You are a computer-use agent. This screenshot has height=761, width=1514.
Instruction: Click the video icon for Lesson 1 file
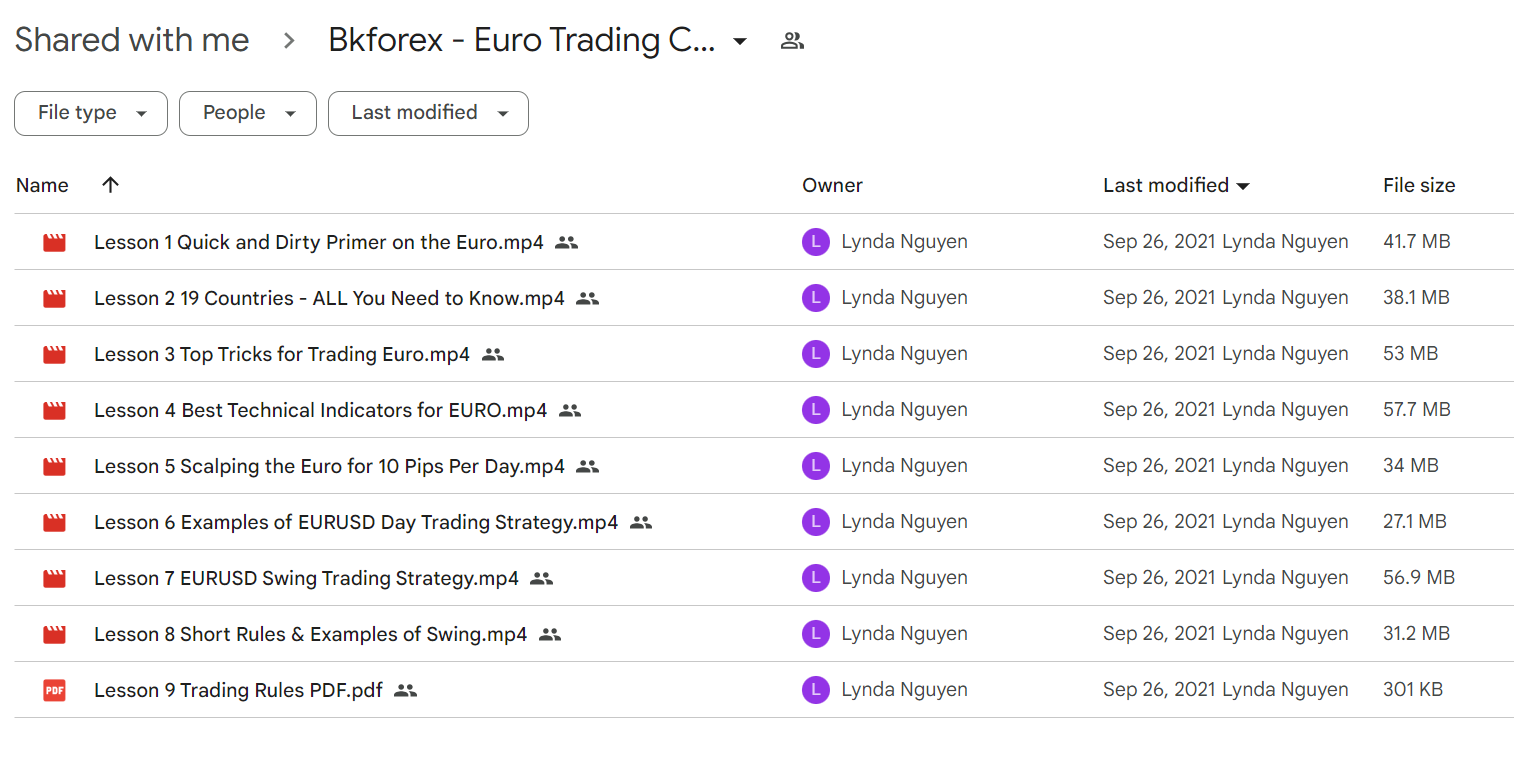tap(54, 242)
